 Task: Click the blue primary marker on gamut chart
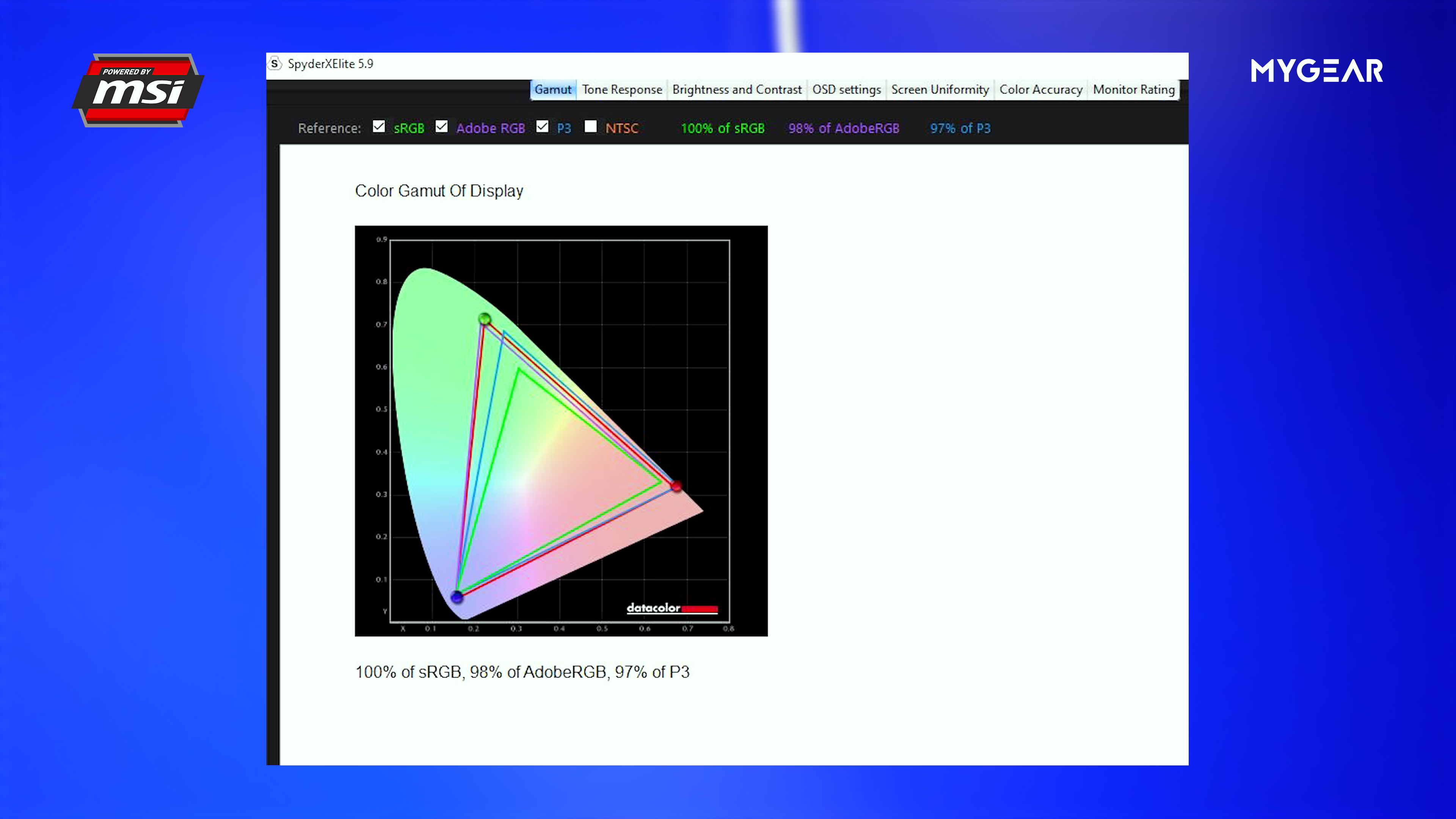coord(457,597)
